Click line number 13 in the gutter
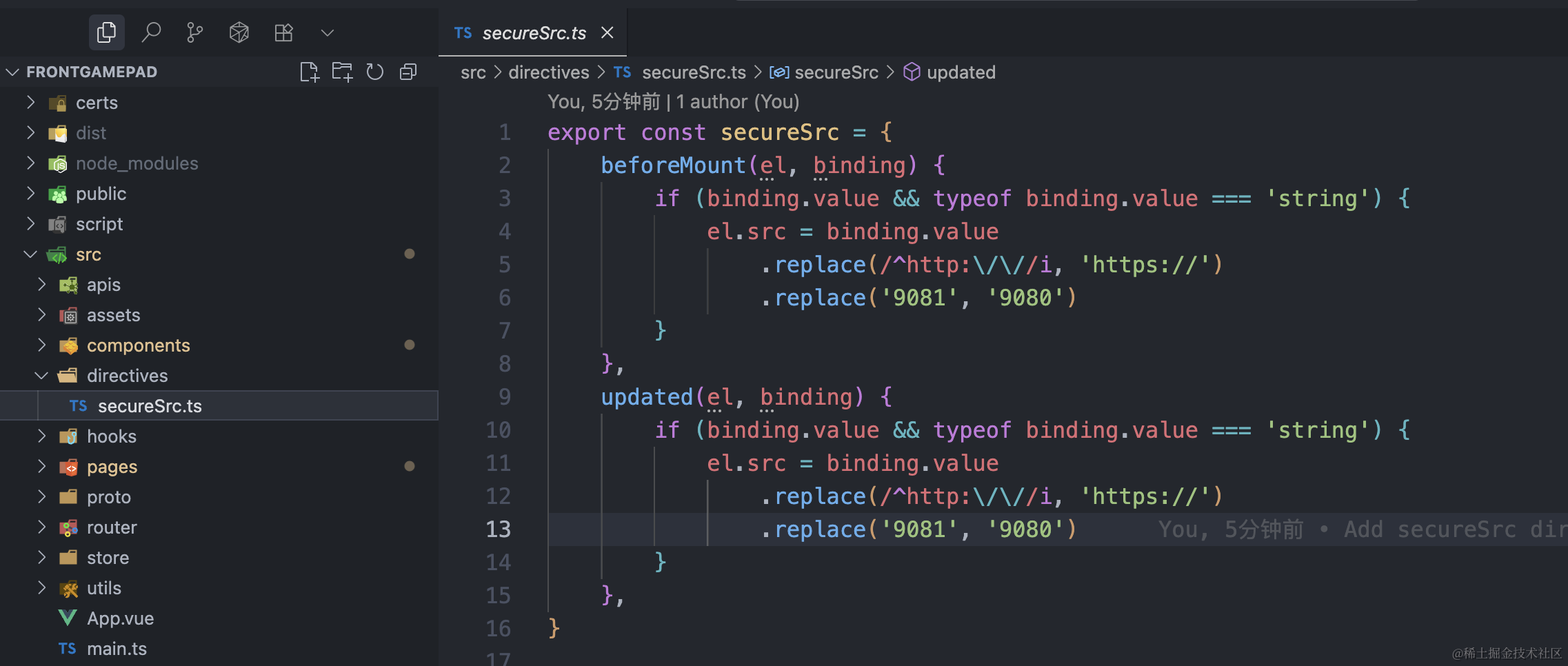The height and width of the screenshot is (666, 1568). point(499,529)
